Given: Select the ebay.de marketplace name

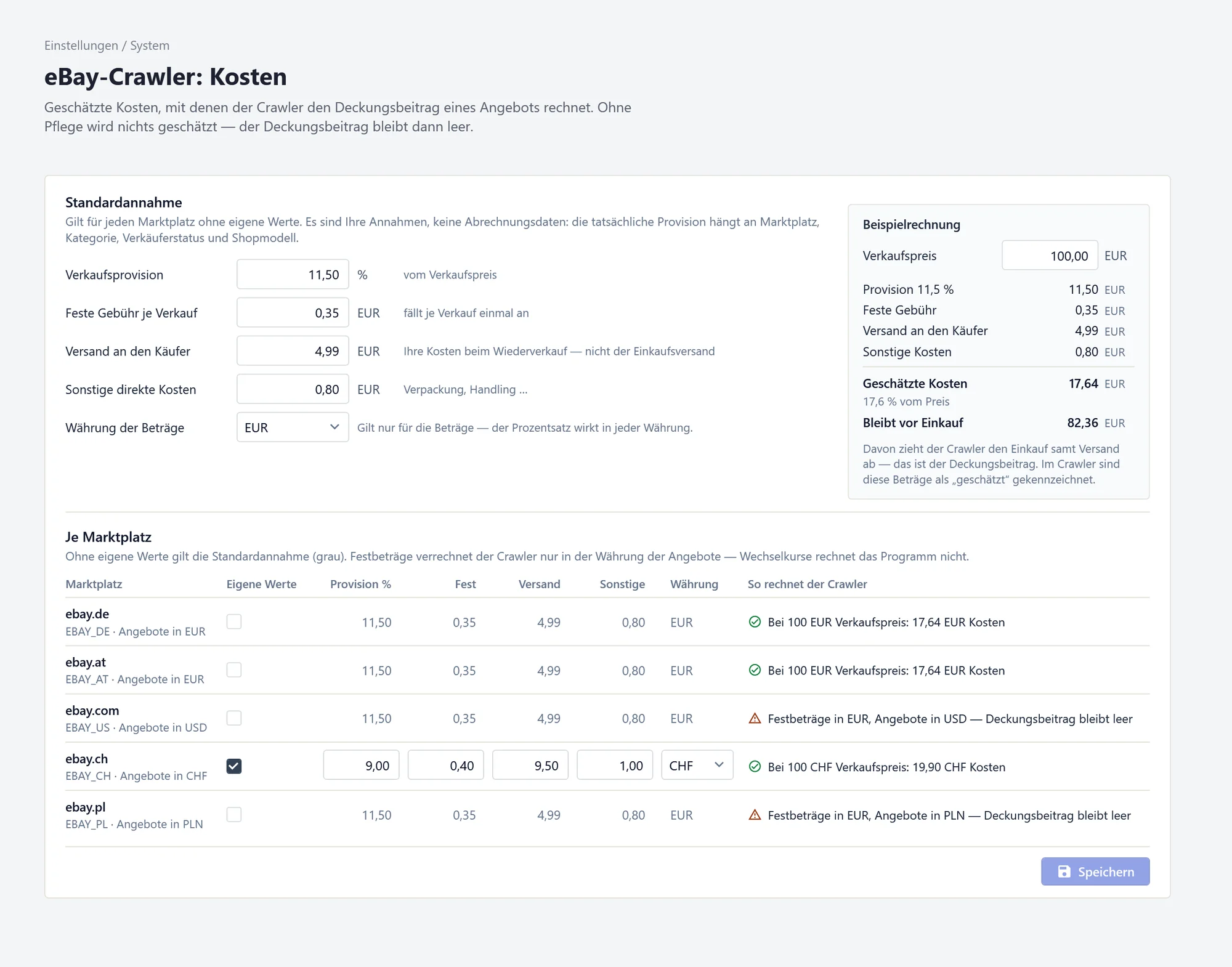Looking at the screenshot, I should click(x=87, y=613).
